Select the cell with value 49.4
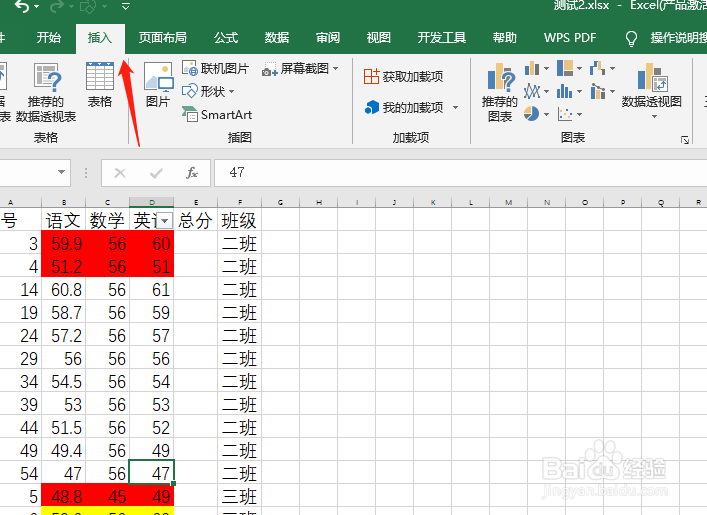Screen dimensions: 707x515 [x=63, y=450]
